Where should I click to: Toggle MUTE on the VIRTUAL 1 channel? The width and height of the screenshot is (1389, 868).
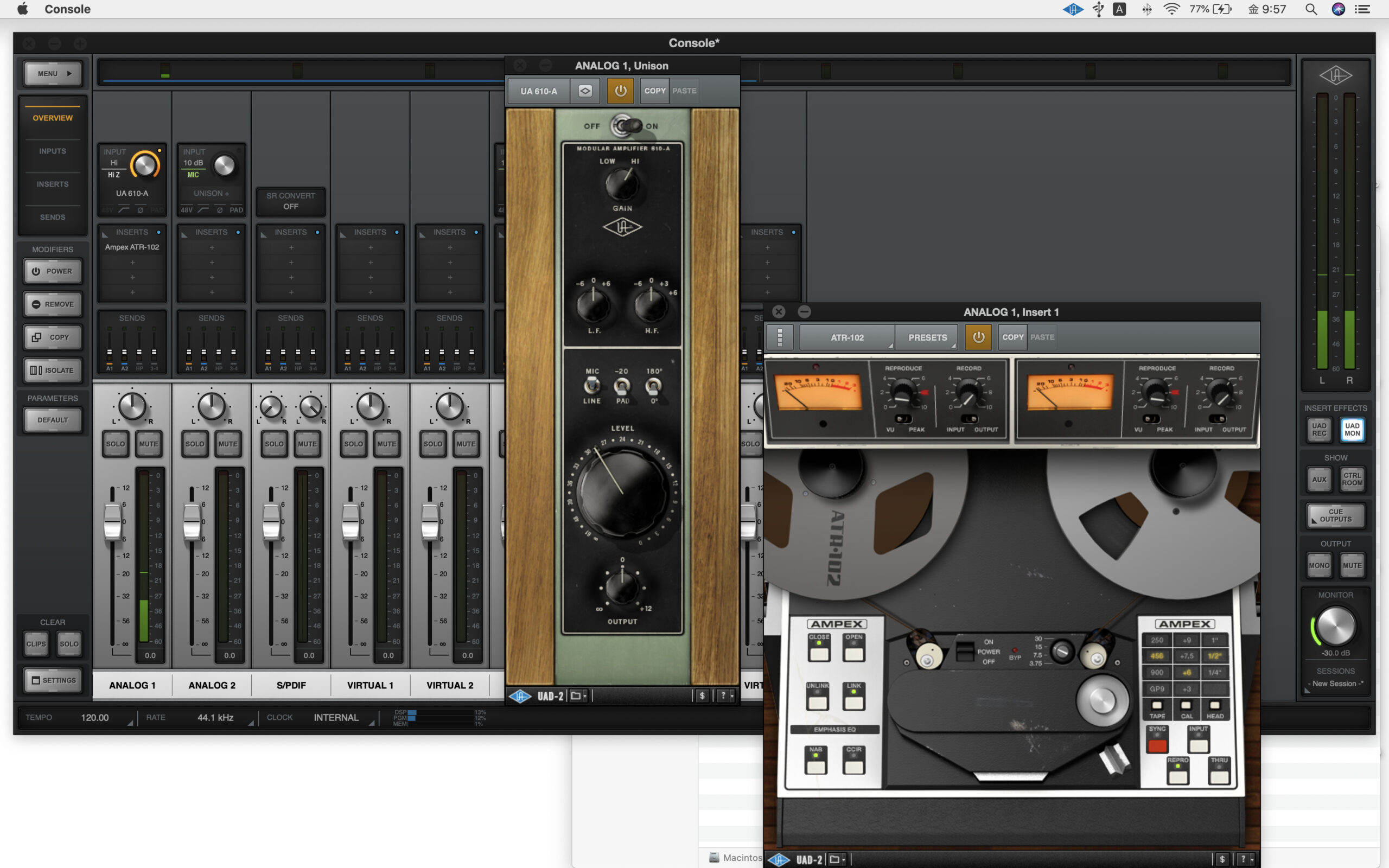(x=387, y=444)
